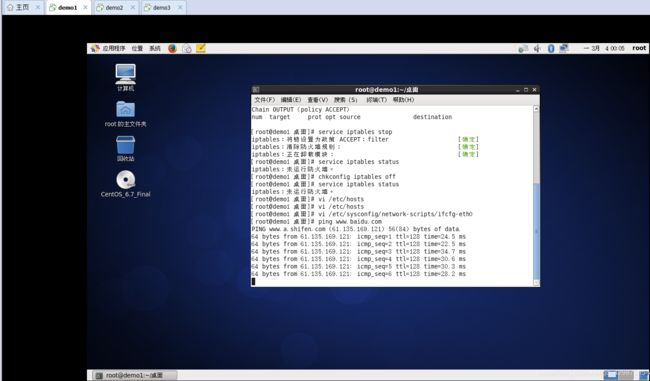The image size is (650, 381).
Task: Open the terminal 文件(F) menu
Action: click(x=264, y=100)
